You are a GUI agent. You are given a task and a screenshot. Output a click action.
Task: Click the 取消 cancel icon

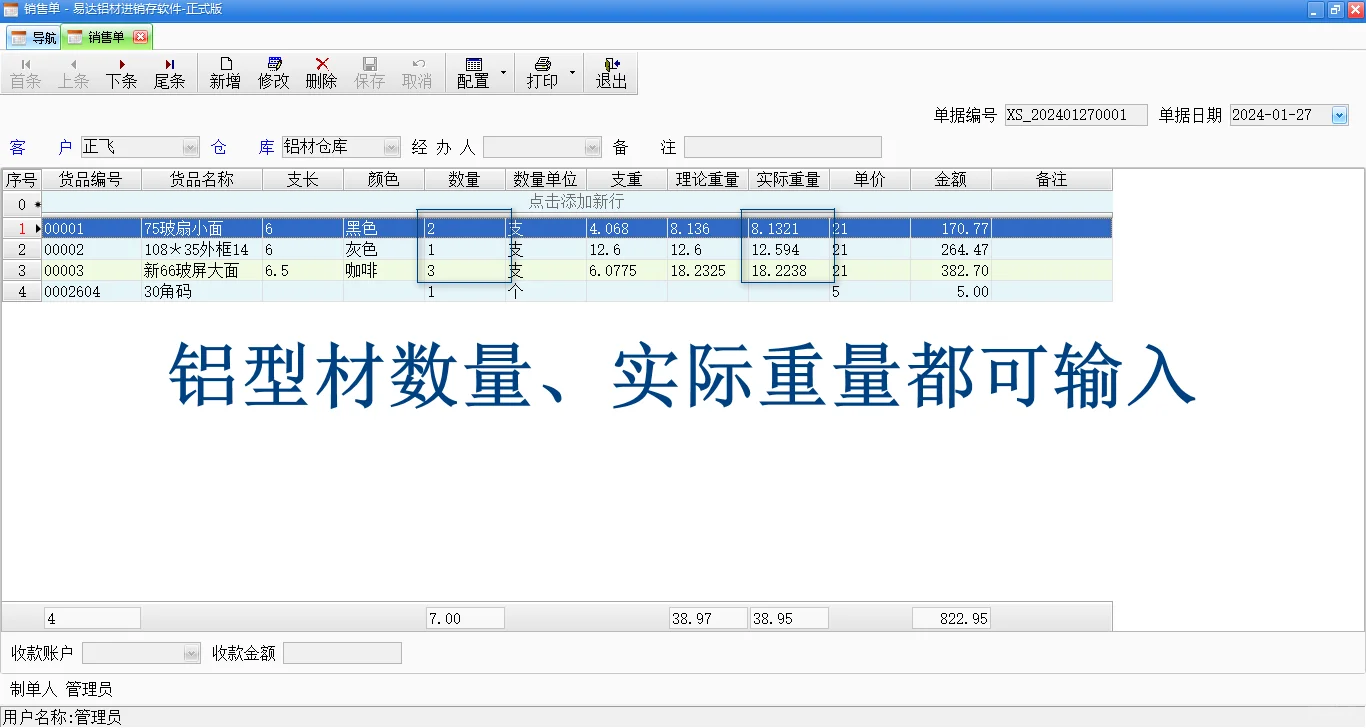(x=417, y=71)
